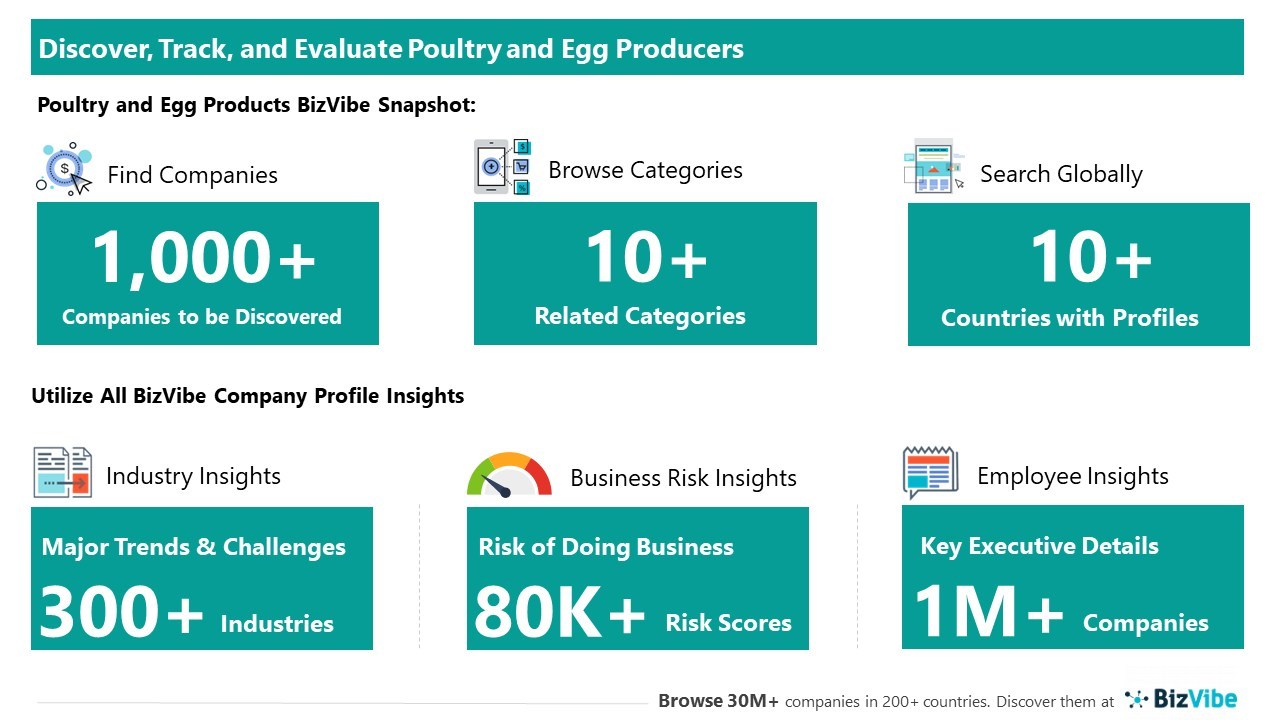Click the Find Companies heading

coord(192,175)
